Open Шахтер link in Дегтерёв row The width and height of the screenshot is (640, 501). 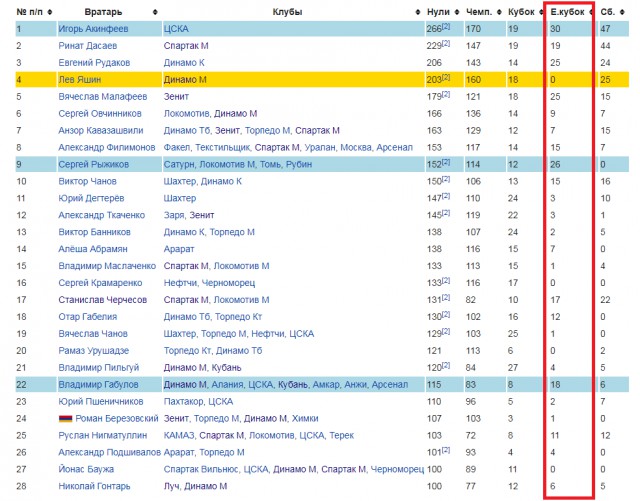point(180,198)
